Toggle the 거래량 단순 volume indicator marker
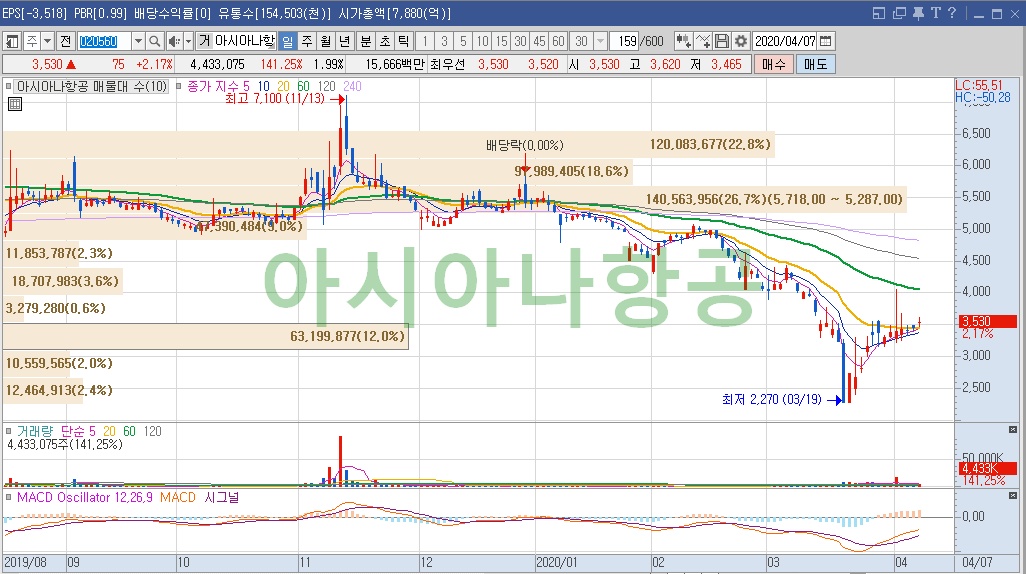1026x574 pixels. click(x=9, y=431)
